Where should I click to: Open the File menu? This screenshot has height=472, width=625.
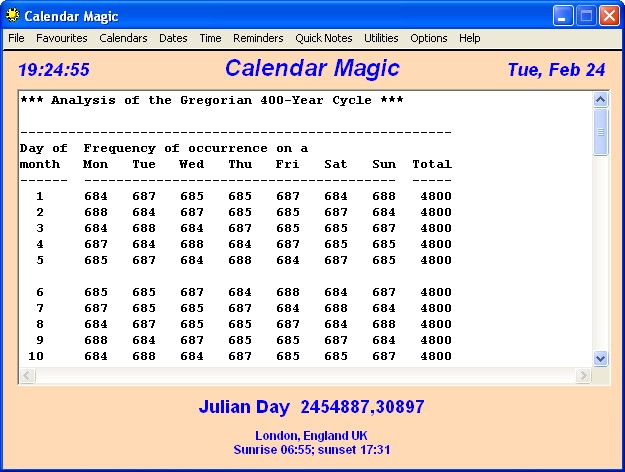click(16, 38)
